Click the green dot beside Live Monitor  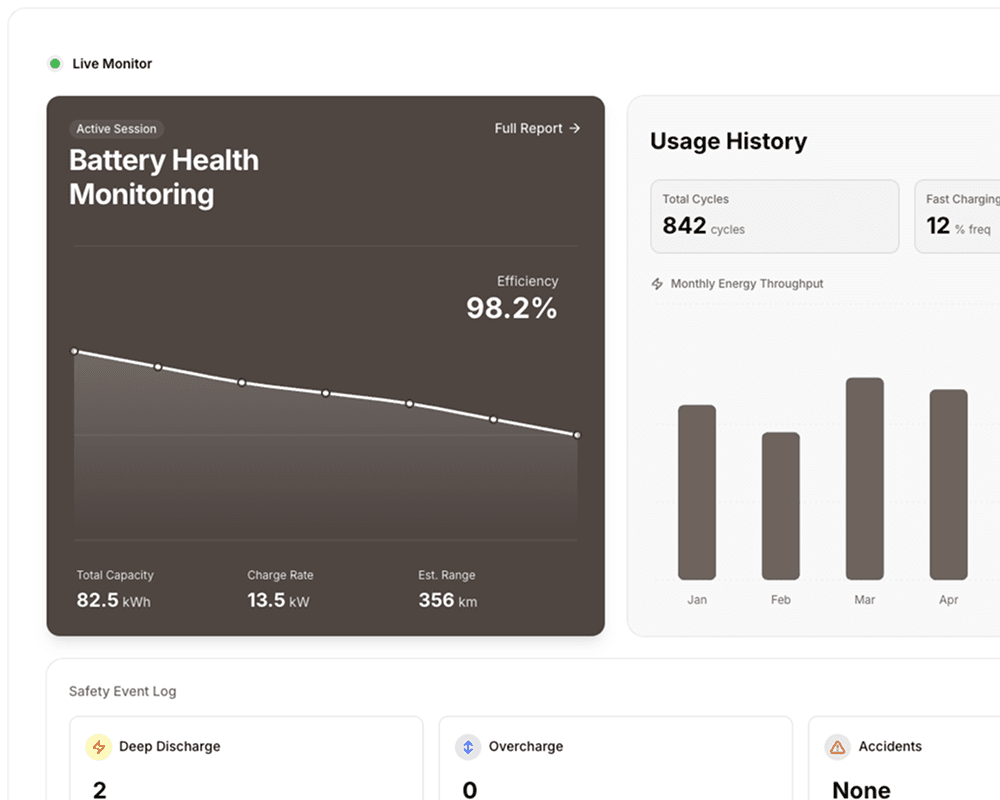55,63
